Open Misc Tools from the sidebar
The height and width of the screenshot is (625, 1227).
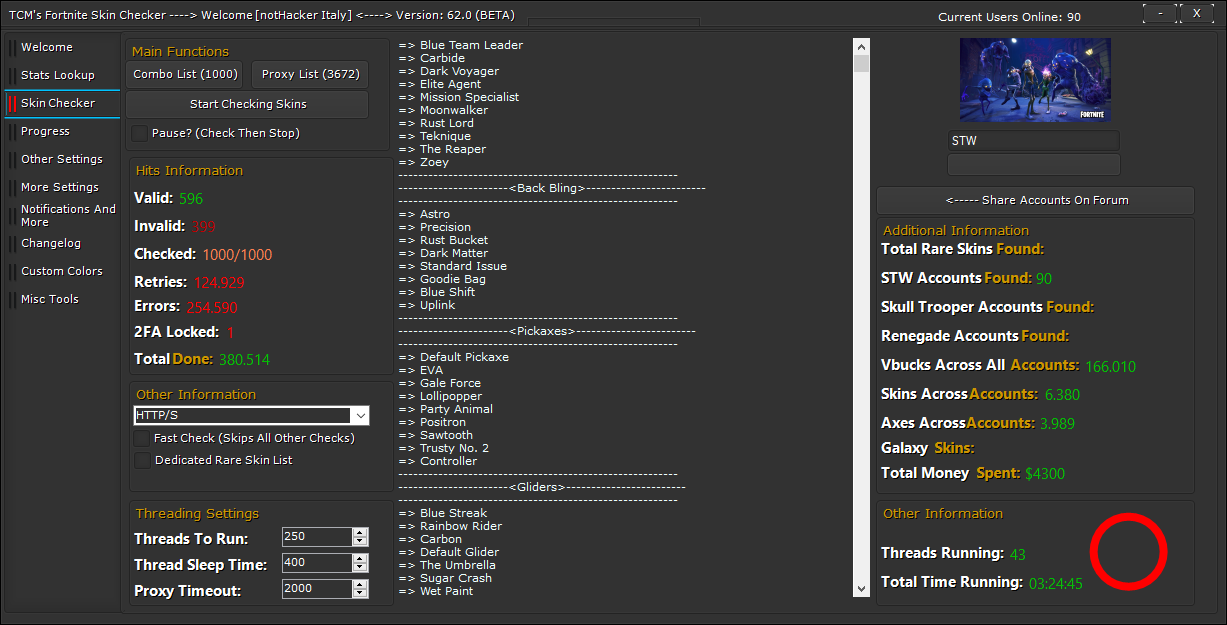click(50, 299)
